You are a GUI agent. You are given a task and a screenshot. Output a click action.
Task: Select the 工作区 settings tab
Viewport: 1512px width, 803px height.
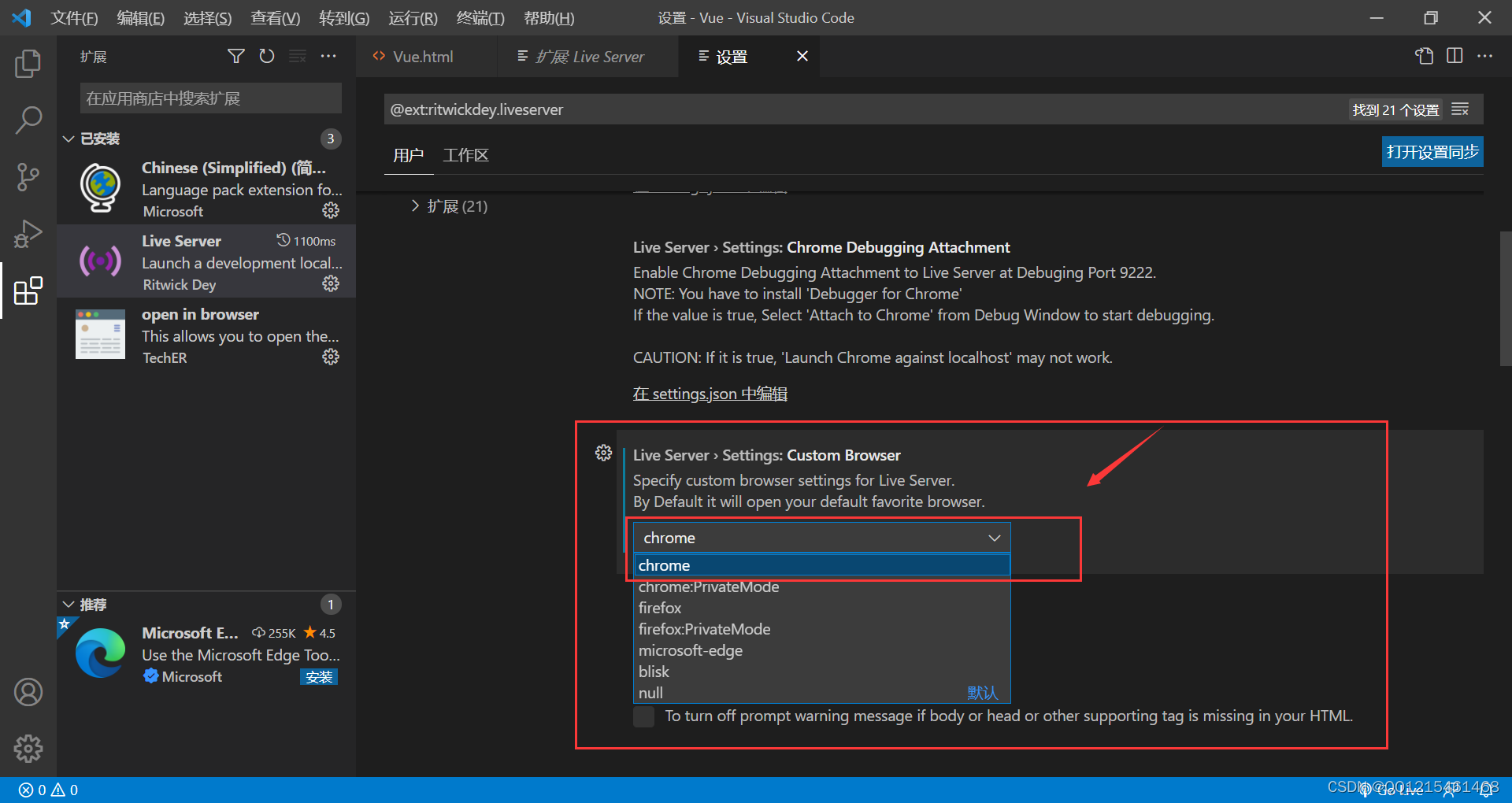tap(466, 155)
